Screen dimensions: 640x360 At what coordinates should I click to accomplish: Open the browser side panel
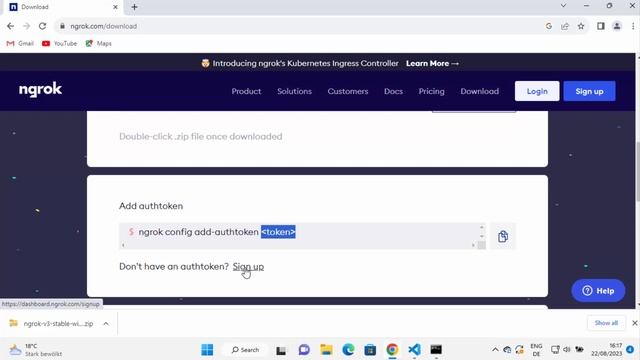pyautogui.click(x=601, y=26)
